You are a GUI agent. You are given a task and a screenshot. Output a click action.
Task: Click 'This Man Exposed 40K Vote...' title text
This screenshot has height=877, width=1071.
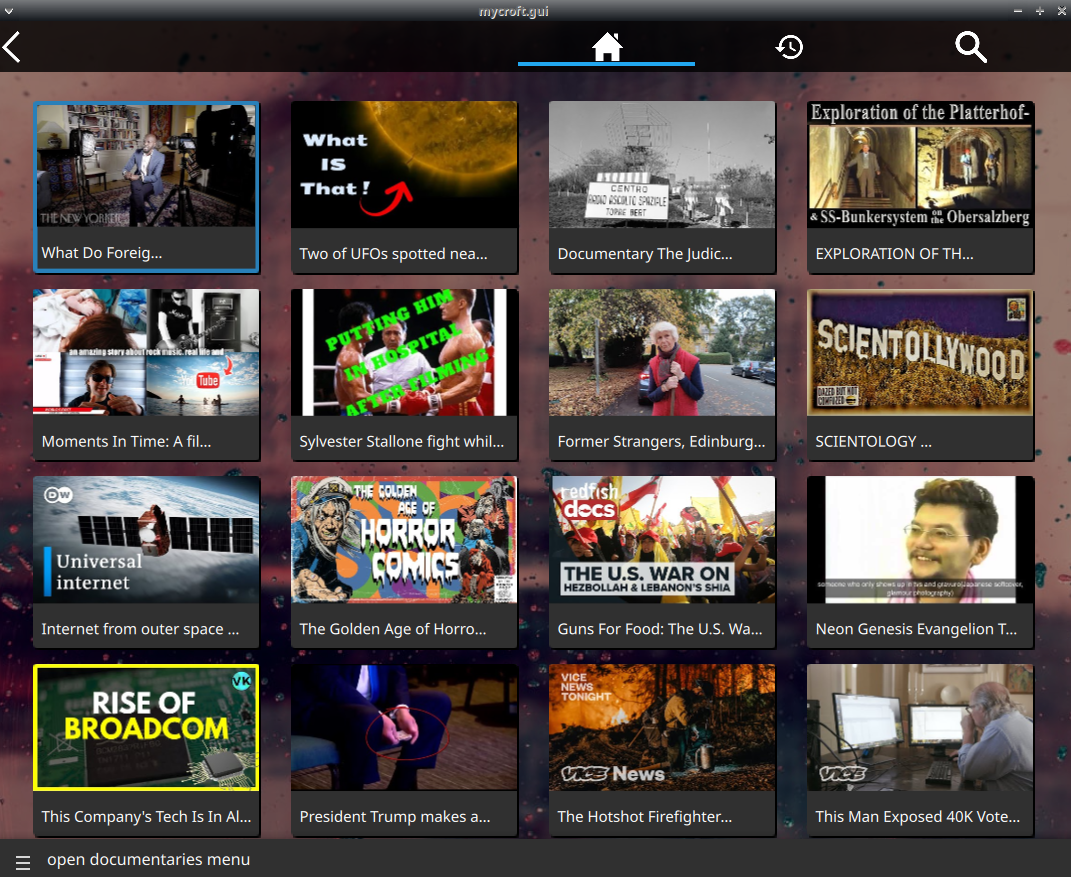(x=917, y=817)
